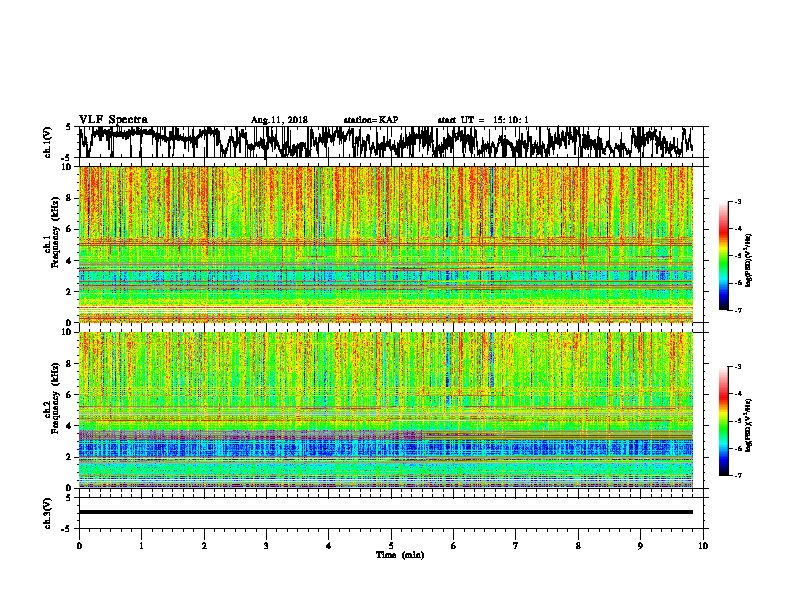
Task: Click time axis tick label "3"
Action: (x=266, y=546)
